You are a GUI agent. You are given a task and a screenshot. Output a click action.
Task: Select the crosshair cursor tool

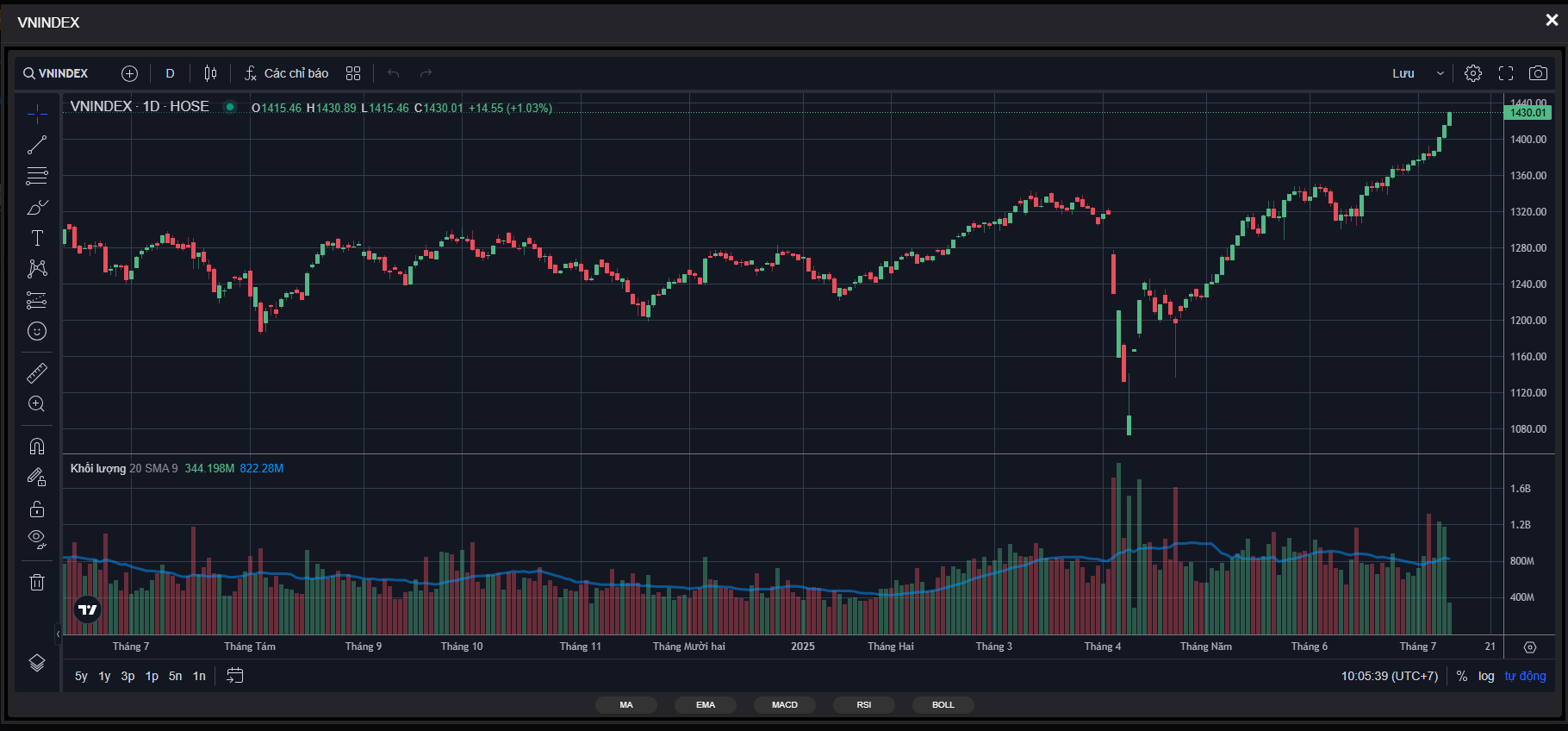tap(37, 114)
